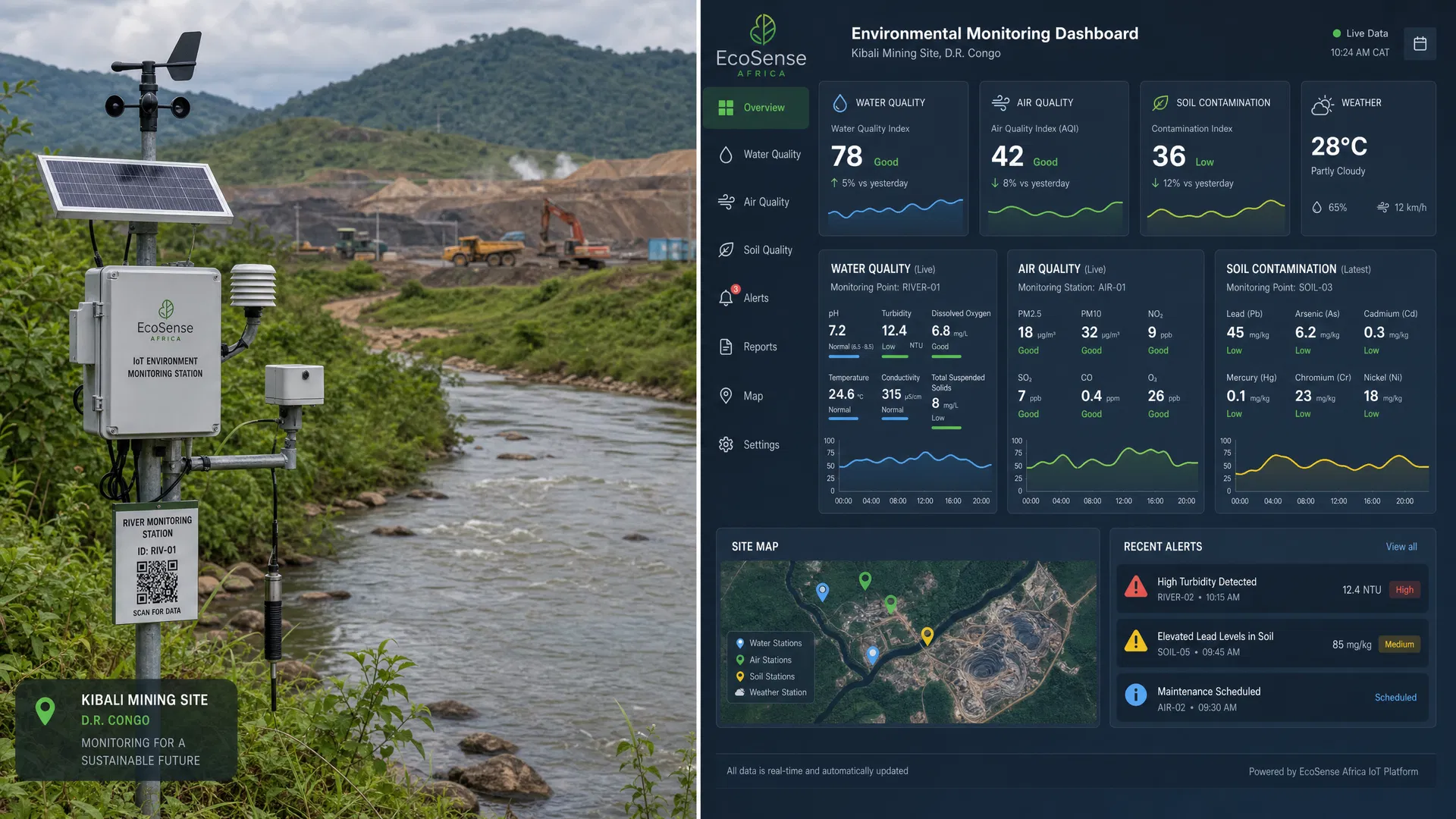Click the Powered by EcoSense Africa footer text
1456x819 pixels.
click(x=1333, y=772)
